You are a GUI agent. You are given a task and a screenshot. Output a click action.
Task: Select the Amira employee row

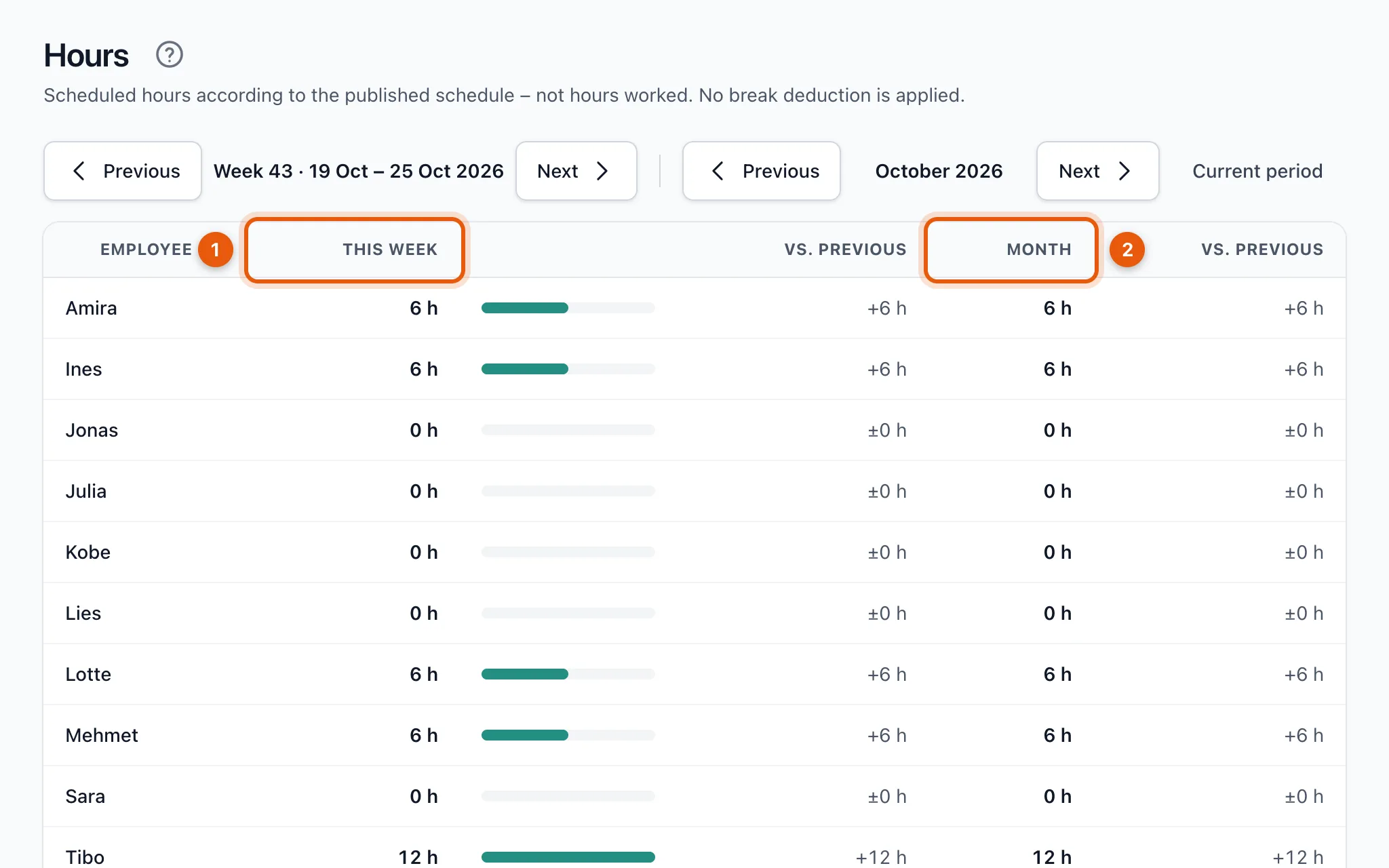pyautogui.click(x=694, y=308)
